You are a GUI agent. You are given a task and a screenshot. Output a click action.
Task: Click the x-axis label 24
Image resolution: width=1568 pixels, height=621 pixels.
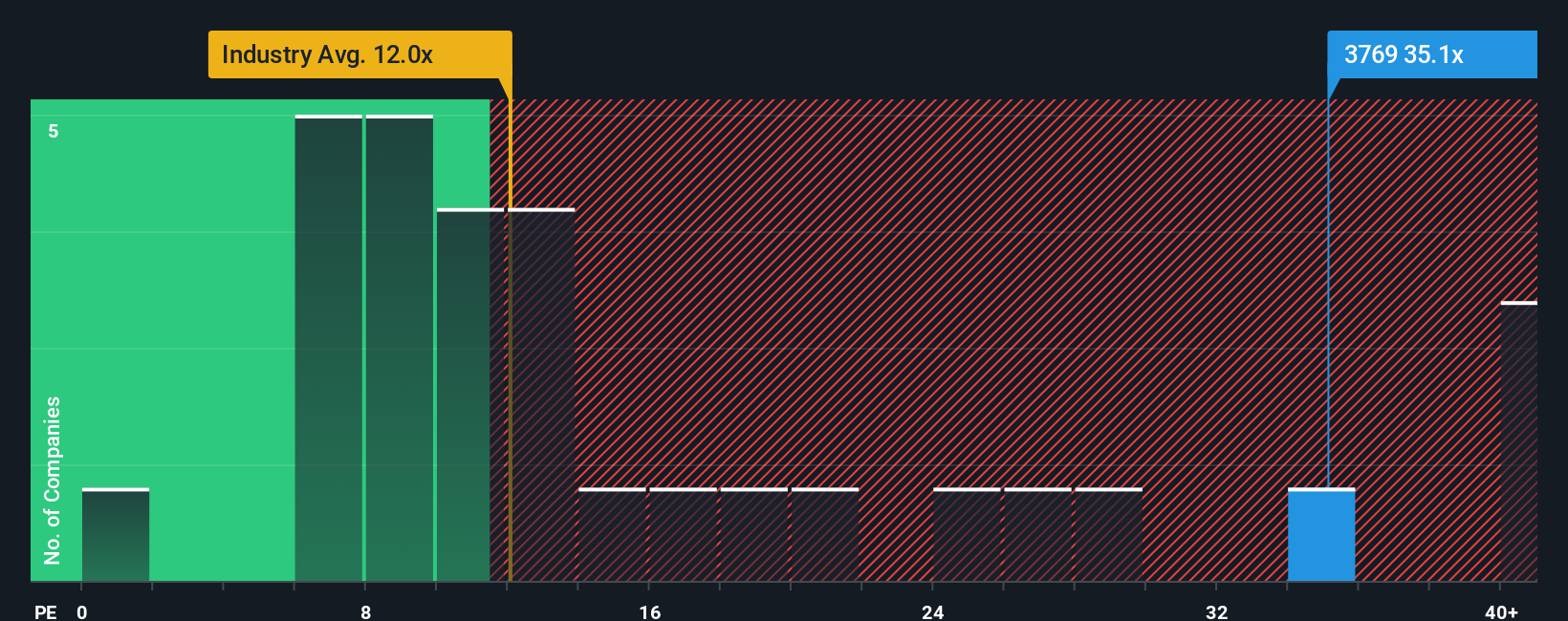933,611
